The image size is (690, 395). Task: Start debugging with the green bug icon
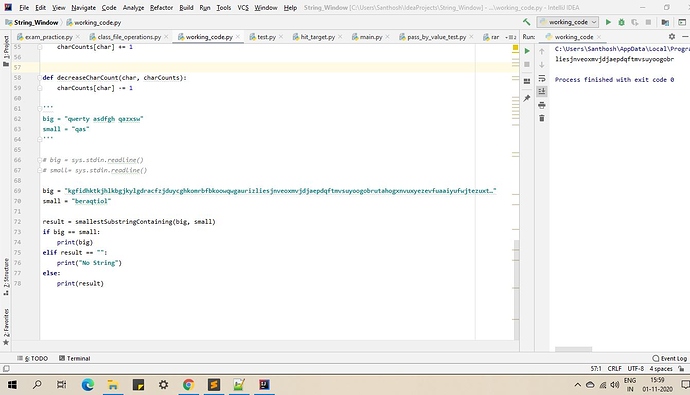pyautogui.click(x=621, y=22)
